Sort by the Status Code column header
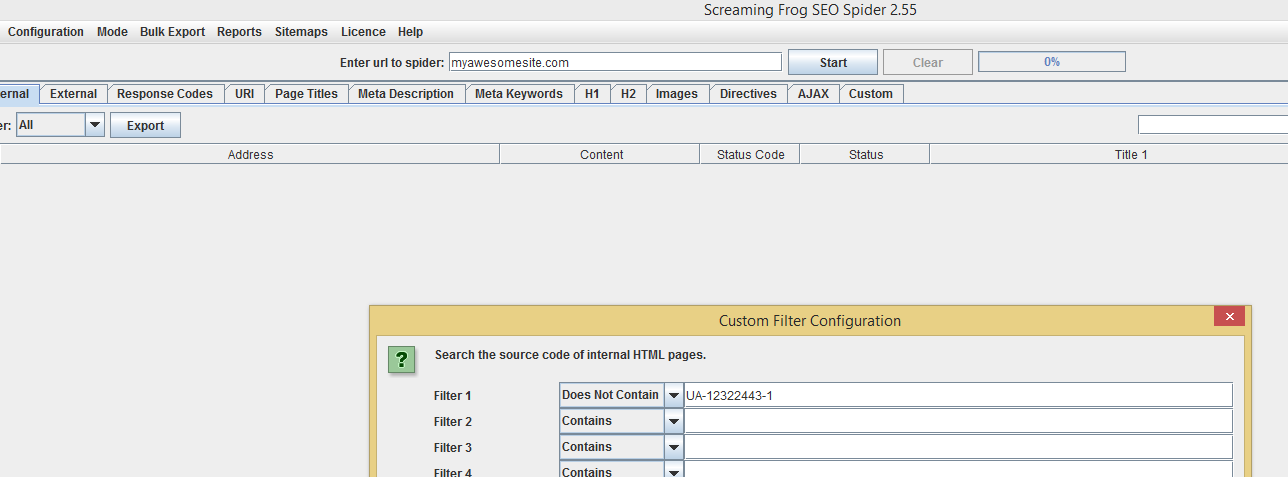The image size is (1288, 477). tap(750, 154)
